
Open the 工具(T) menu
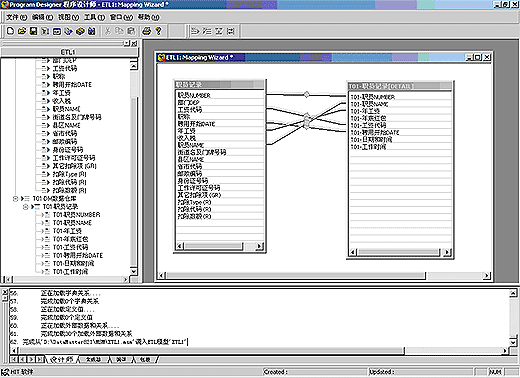tap(94, 17)
